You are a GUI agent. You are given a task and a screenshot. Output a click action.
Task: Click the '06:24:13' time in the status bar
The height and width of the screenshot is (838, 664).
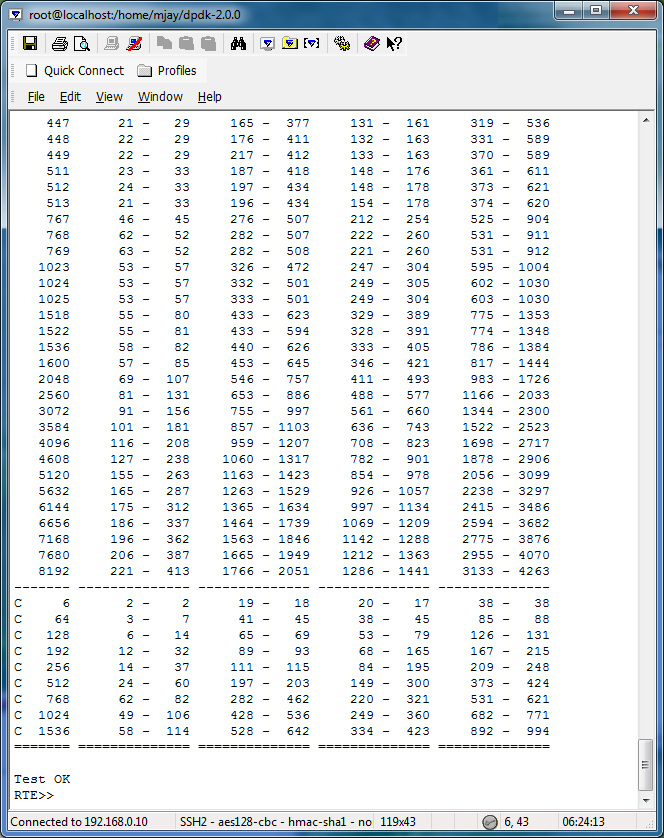[583, 822]
